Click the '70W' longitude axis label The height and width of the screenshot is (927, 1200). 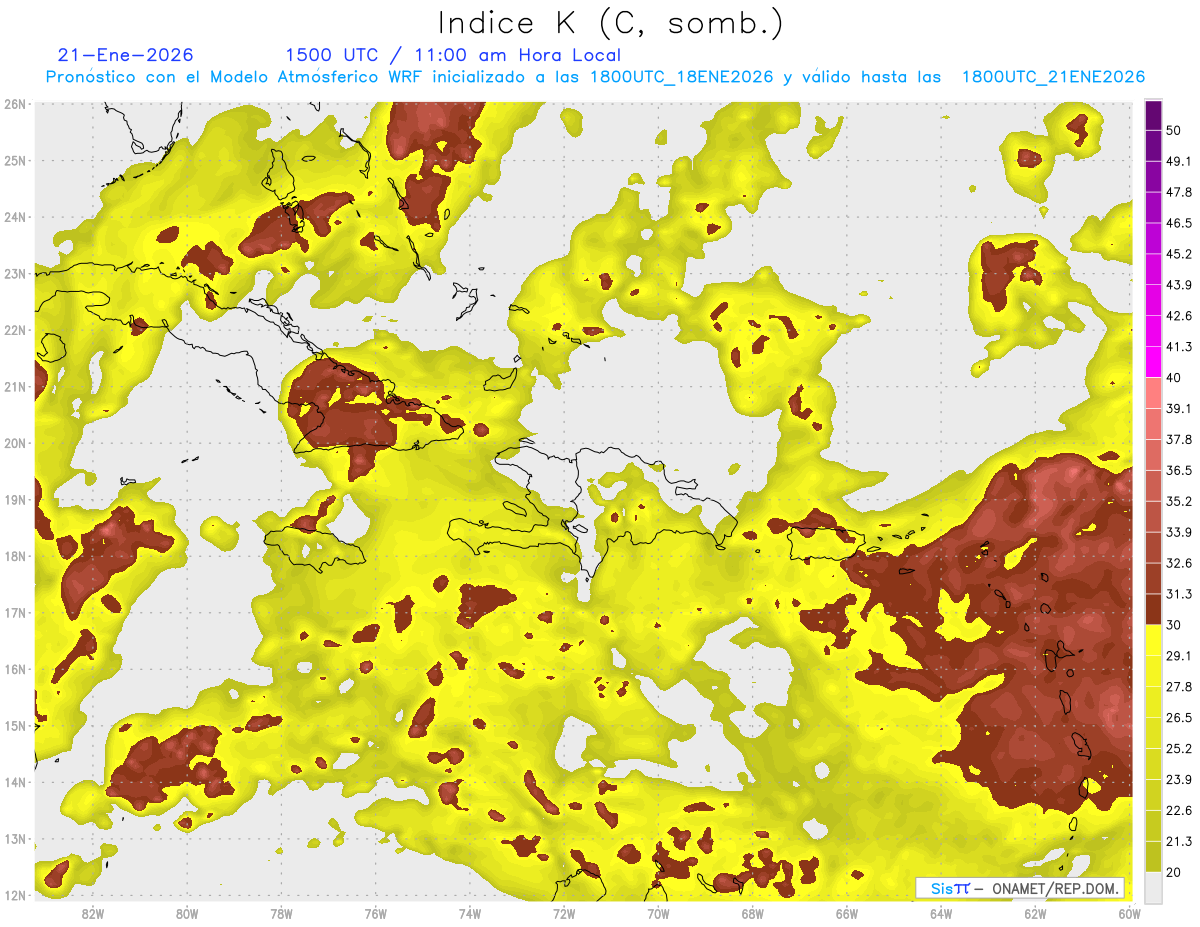click(658, 913)
